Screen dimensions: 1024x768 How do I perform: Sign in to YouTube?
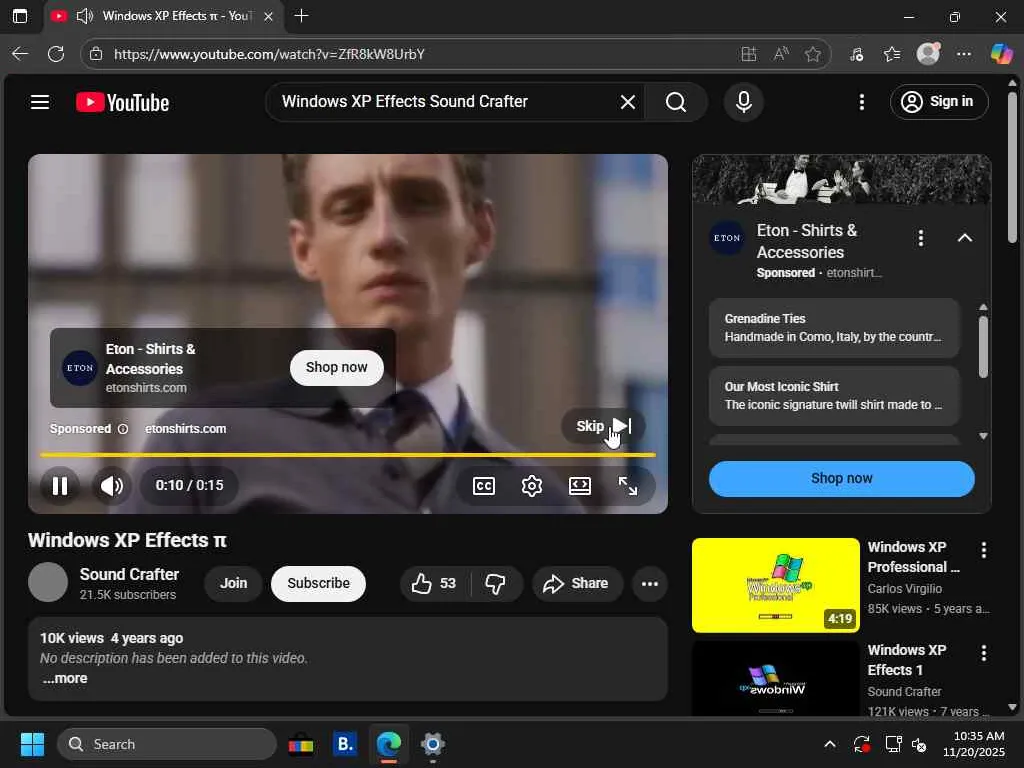click(x=938, y=102)
